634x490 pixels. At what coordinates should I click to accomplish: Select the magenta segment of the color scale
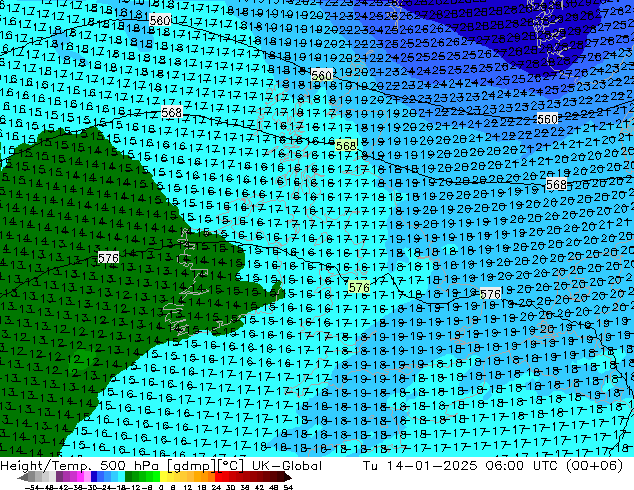point(80,478)
